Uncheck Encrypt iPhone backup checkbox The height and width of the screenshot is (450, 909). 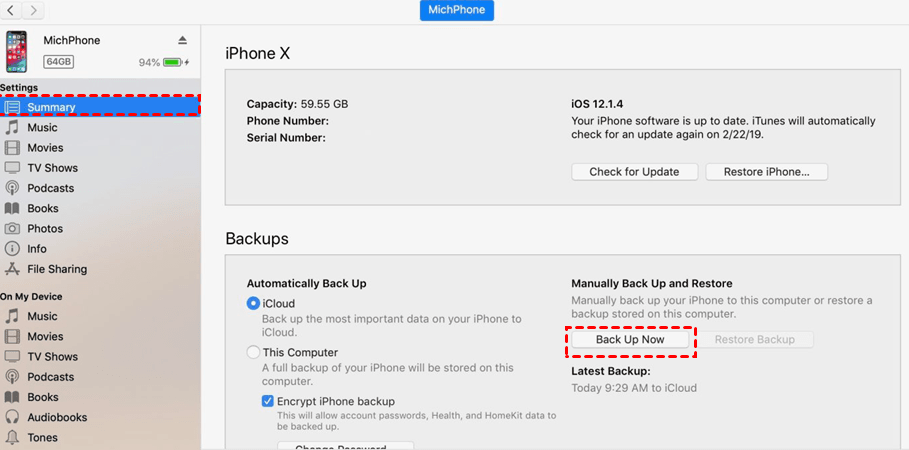coord(268,401)
